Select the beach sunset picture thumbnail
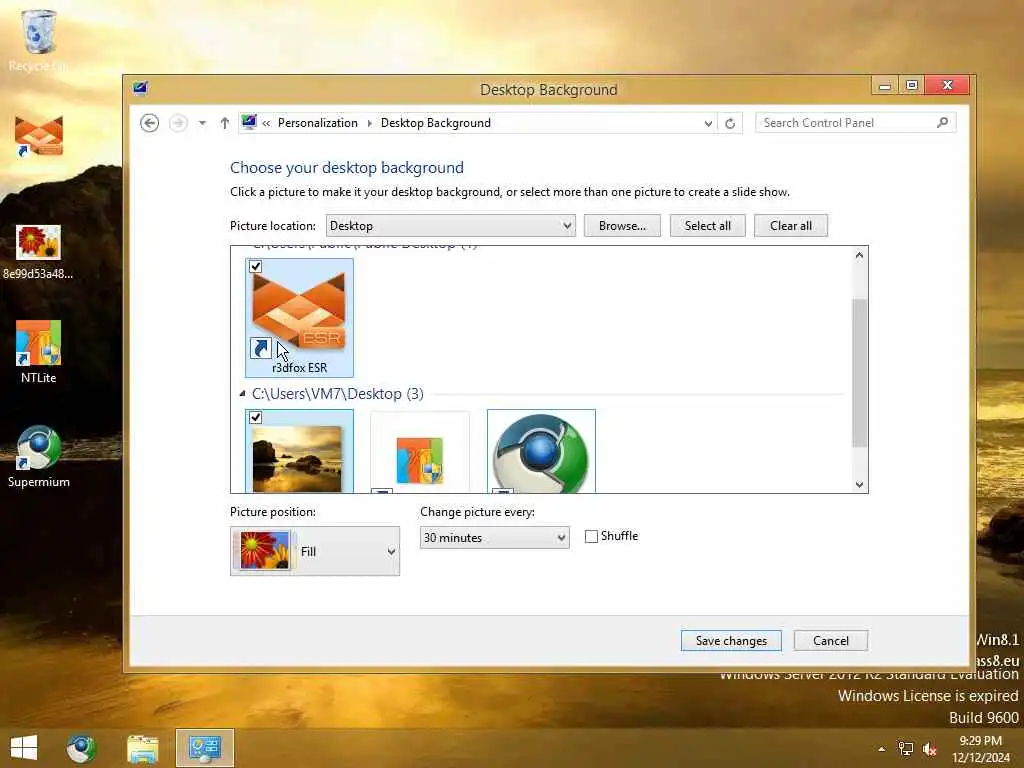 [299, 452]
